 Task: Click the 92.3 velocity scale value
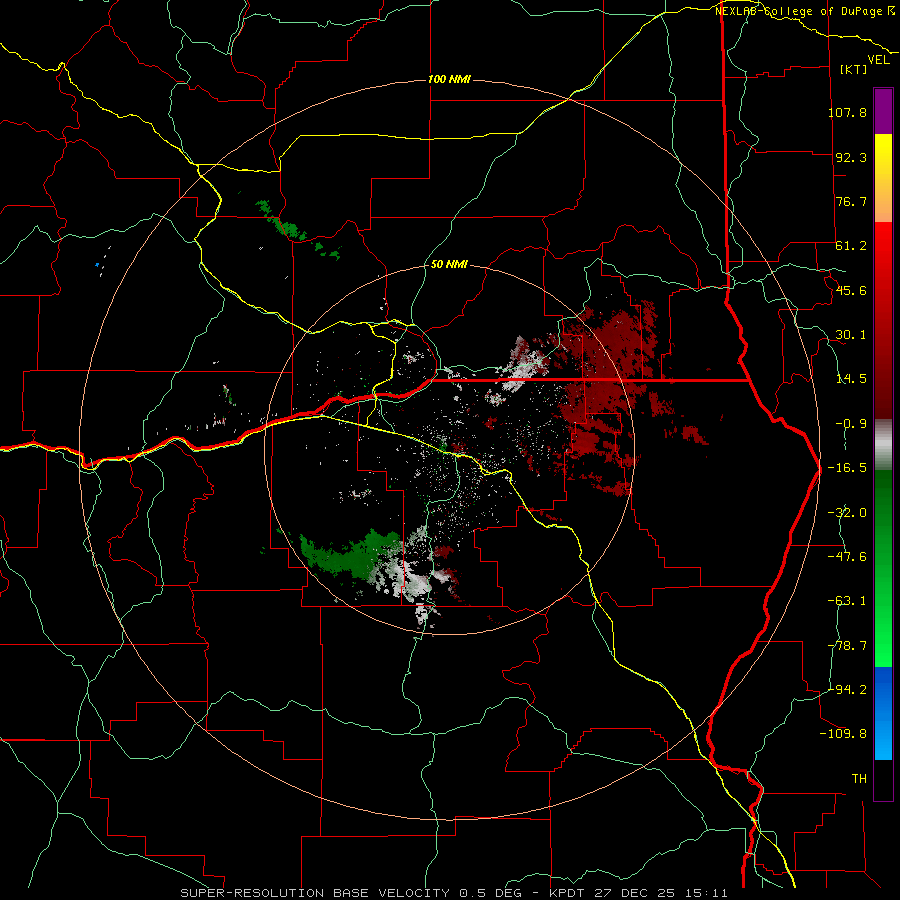pyautogui.click(x=851, y=157)
